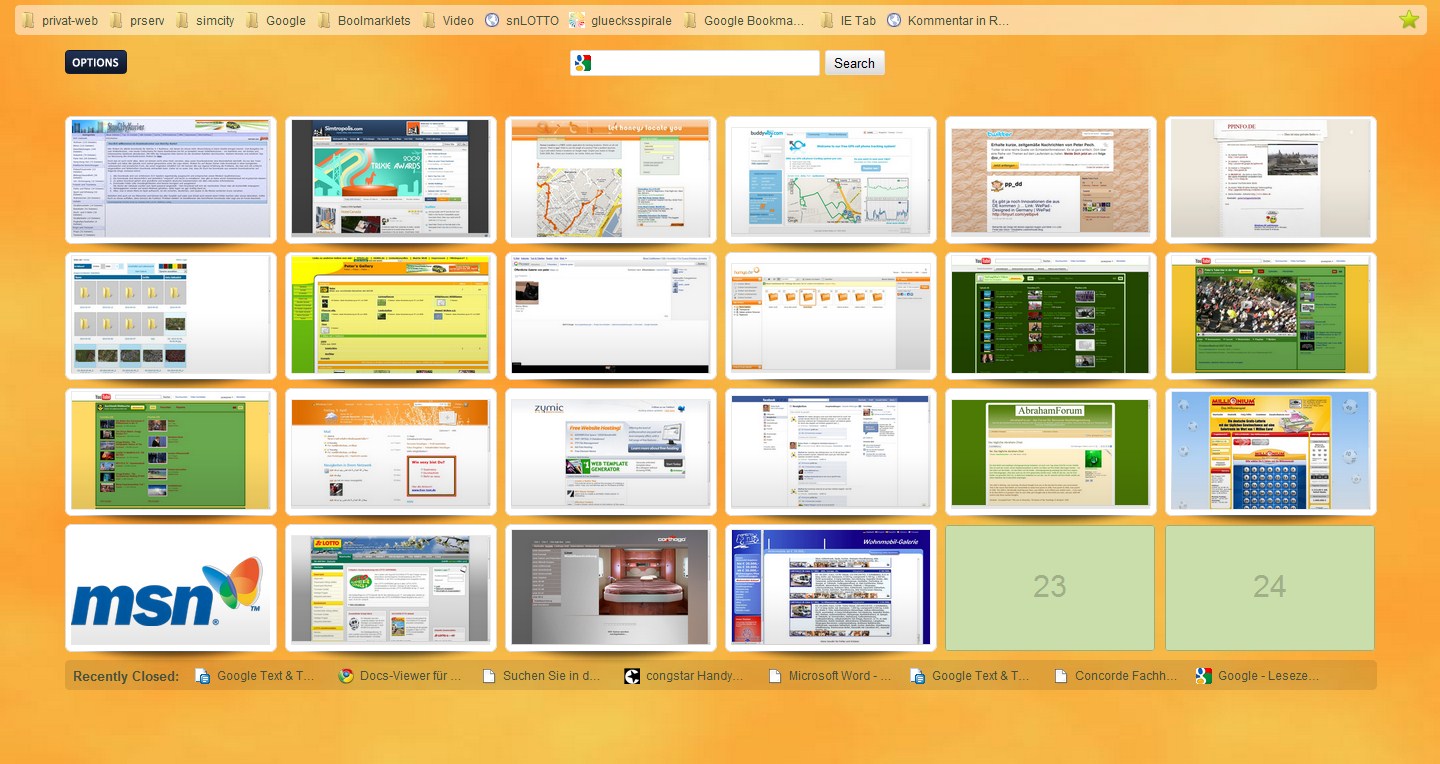Open the IE Tab bookmark folder

click(848, 20)
